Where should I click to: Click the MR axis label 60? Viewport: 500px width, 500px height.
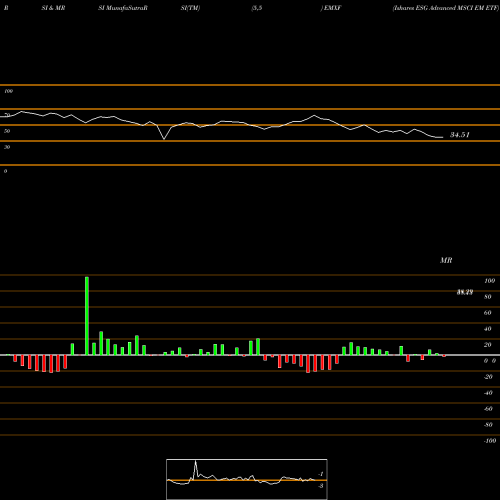(488, 313)
